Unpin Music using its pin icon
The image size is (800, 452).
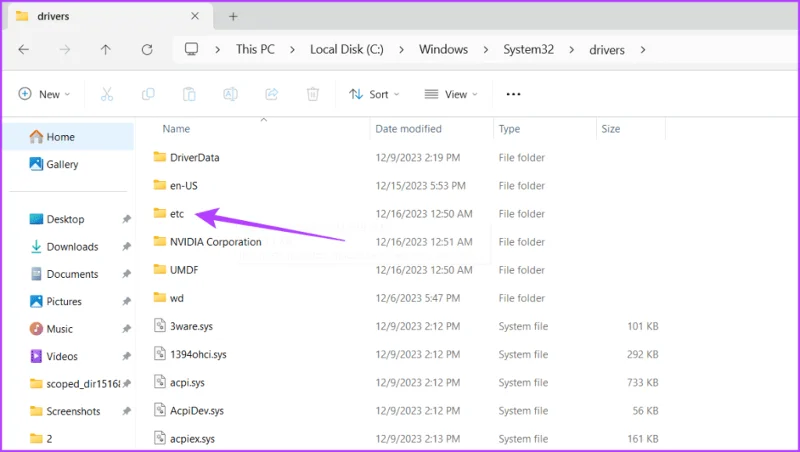(x=126, y=329)
